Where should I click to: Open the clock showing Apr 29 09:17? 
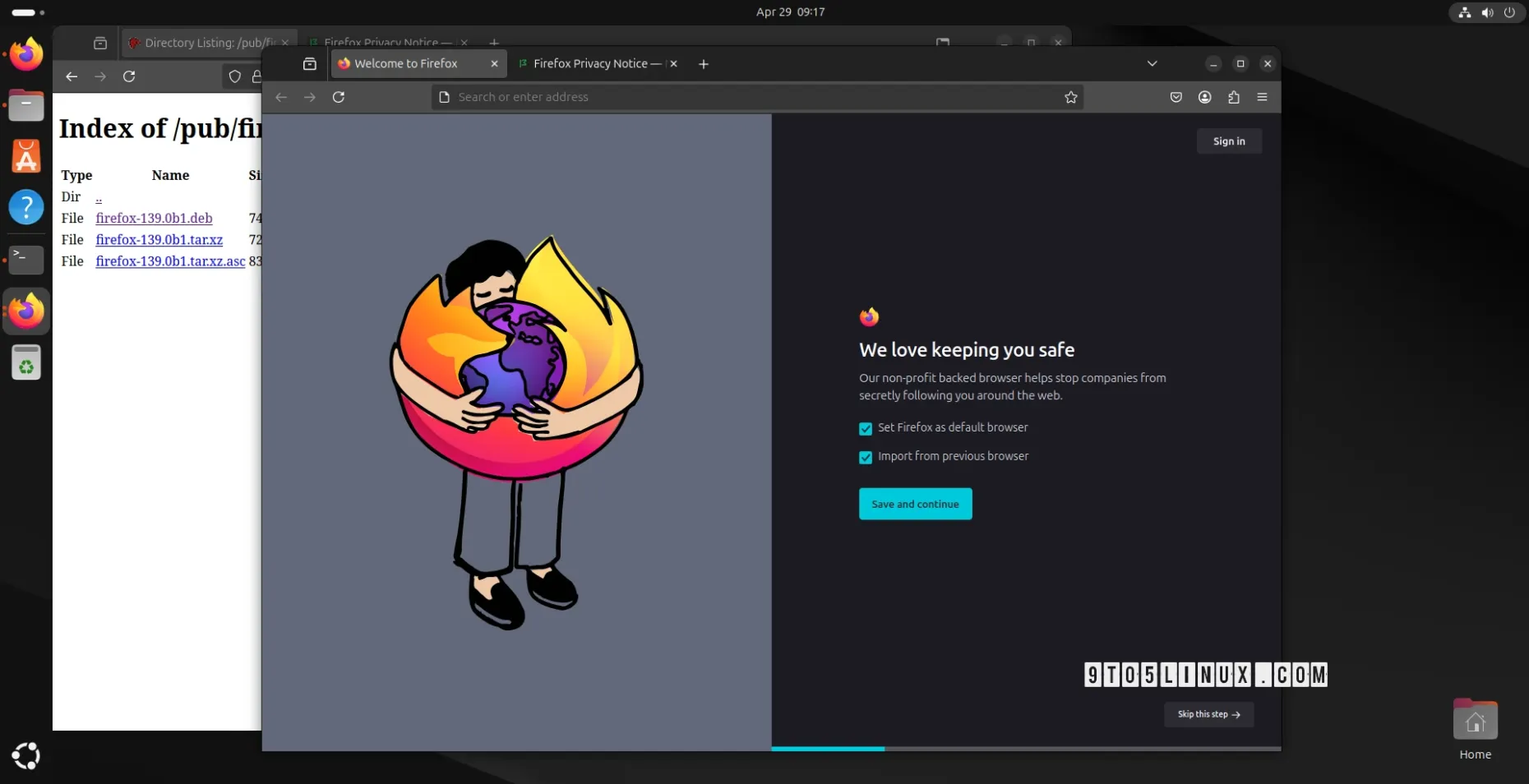tap(790, 12)
